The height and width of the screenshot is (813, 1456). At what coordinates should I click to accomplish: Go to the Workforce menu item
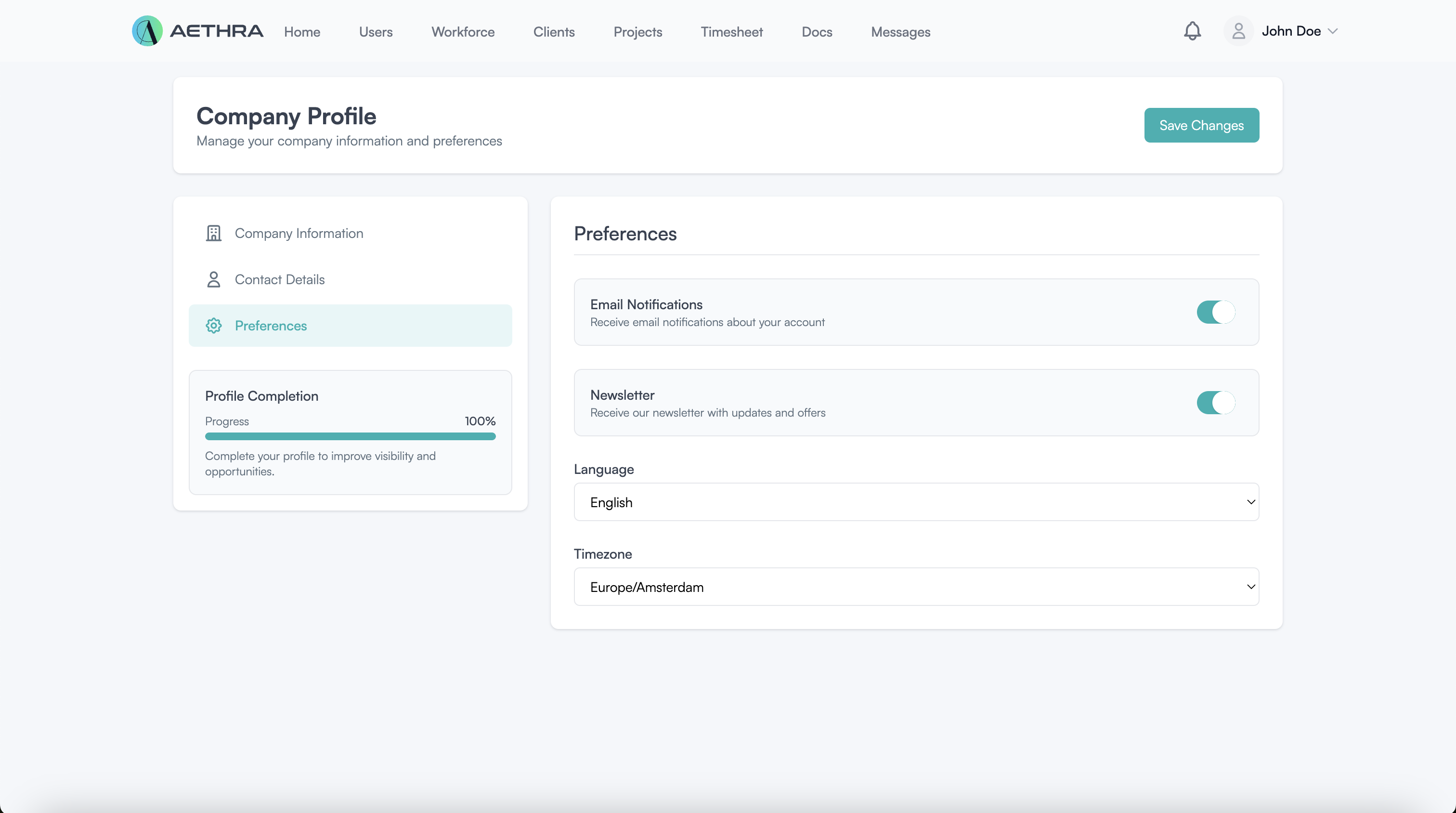pos(463,32)
